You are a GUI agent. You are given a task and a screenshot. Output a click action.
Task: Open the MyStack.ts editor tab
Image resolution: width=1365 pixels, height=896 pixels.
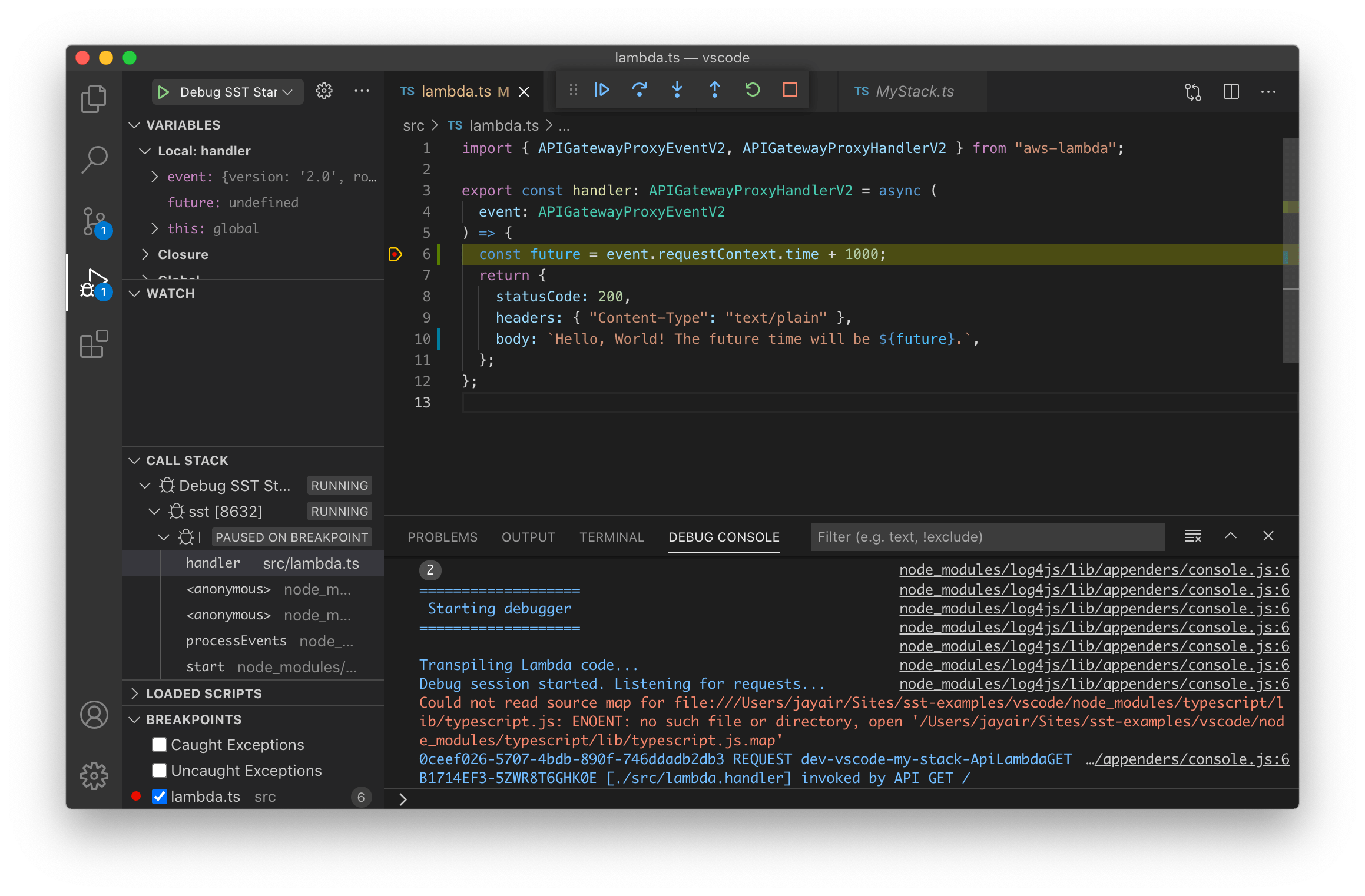pos(913,91)
